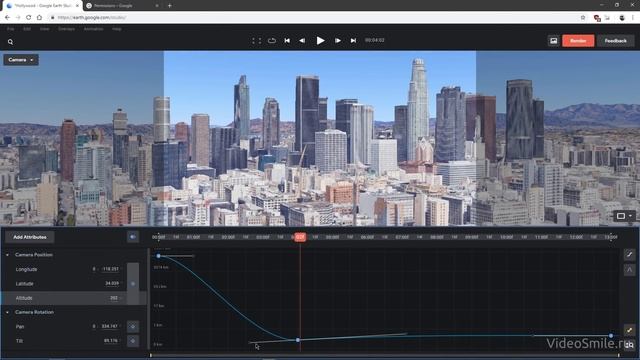Click the timeline horizontal scrollbar
This screenshot has height=360, width=640.
(384, 355)
